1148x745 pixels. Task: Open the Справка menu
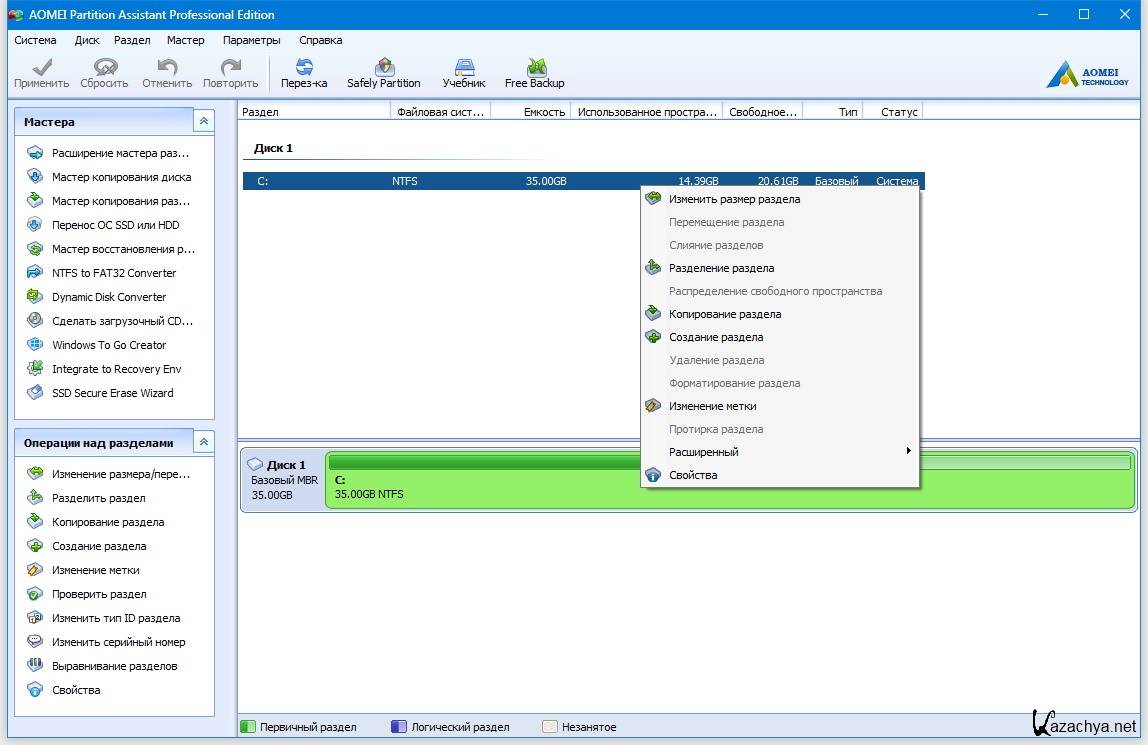tap(320, 40)
